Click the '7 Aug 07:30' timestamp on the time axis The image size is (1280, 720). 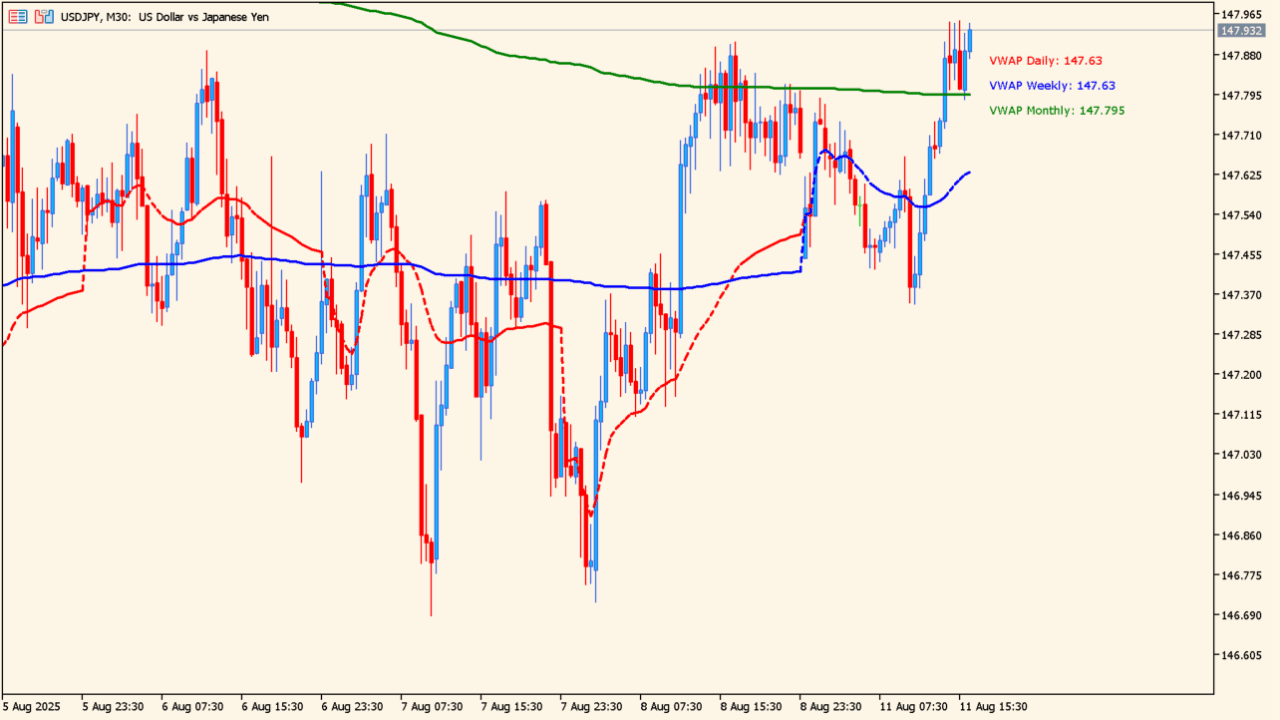430,705
